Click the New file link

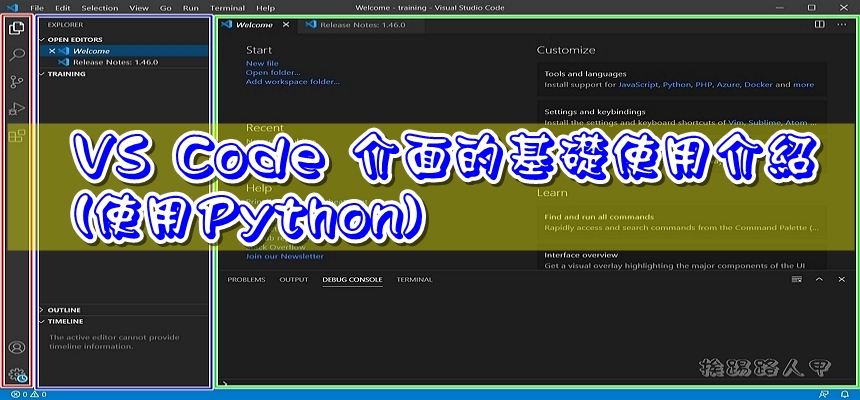coord(262,64)
